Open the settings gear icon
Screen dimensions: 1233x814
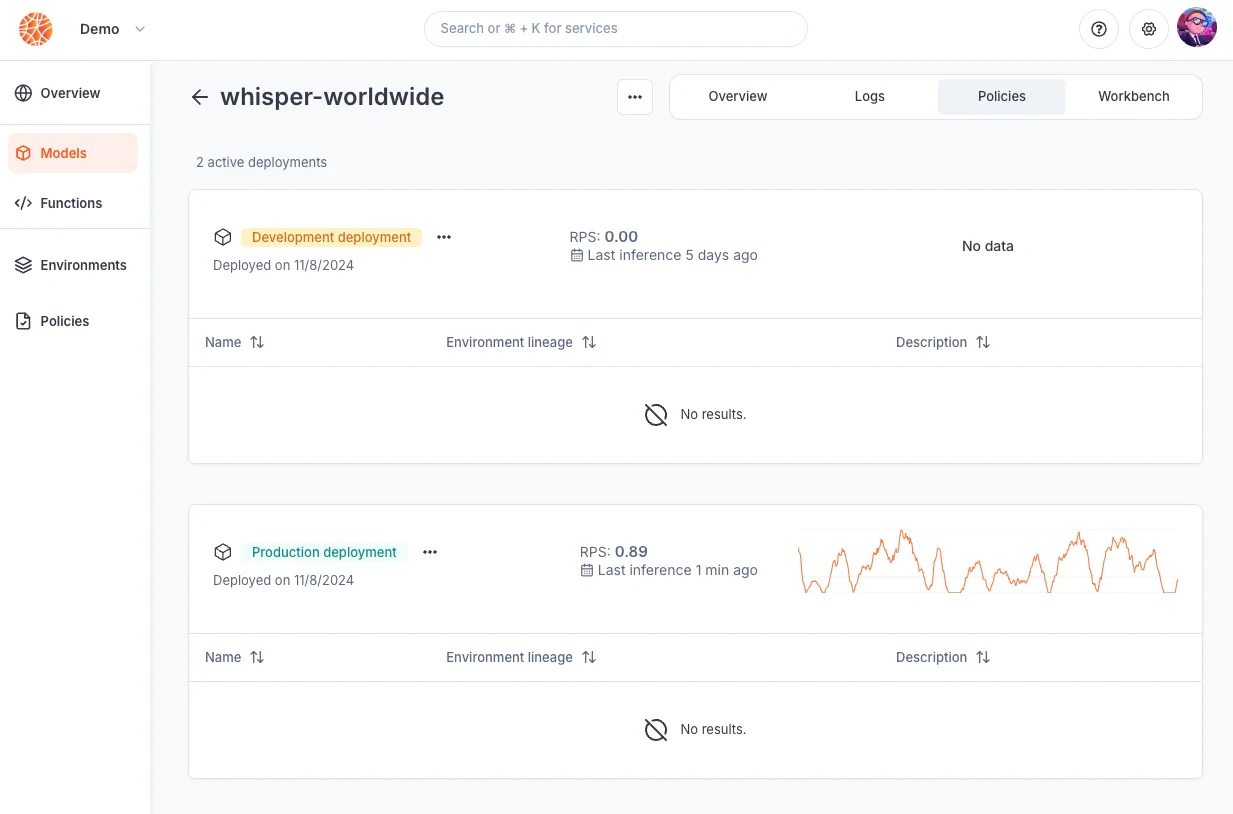click(1149, 29)
